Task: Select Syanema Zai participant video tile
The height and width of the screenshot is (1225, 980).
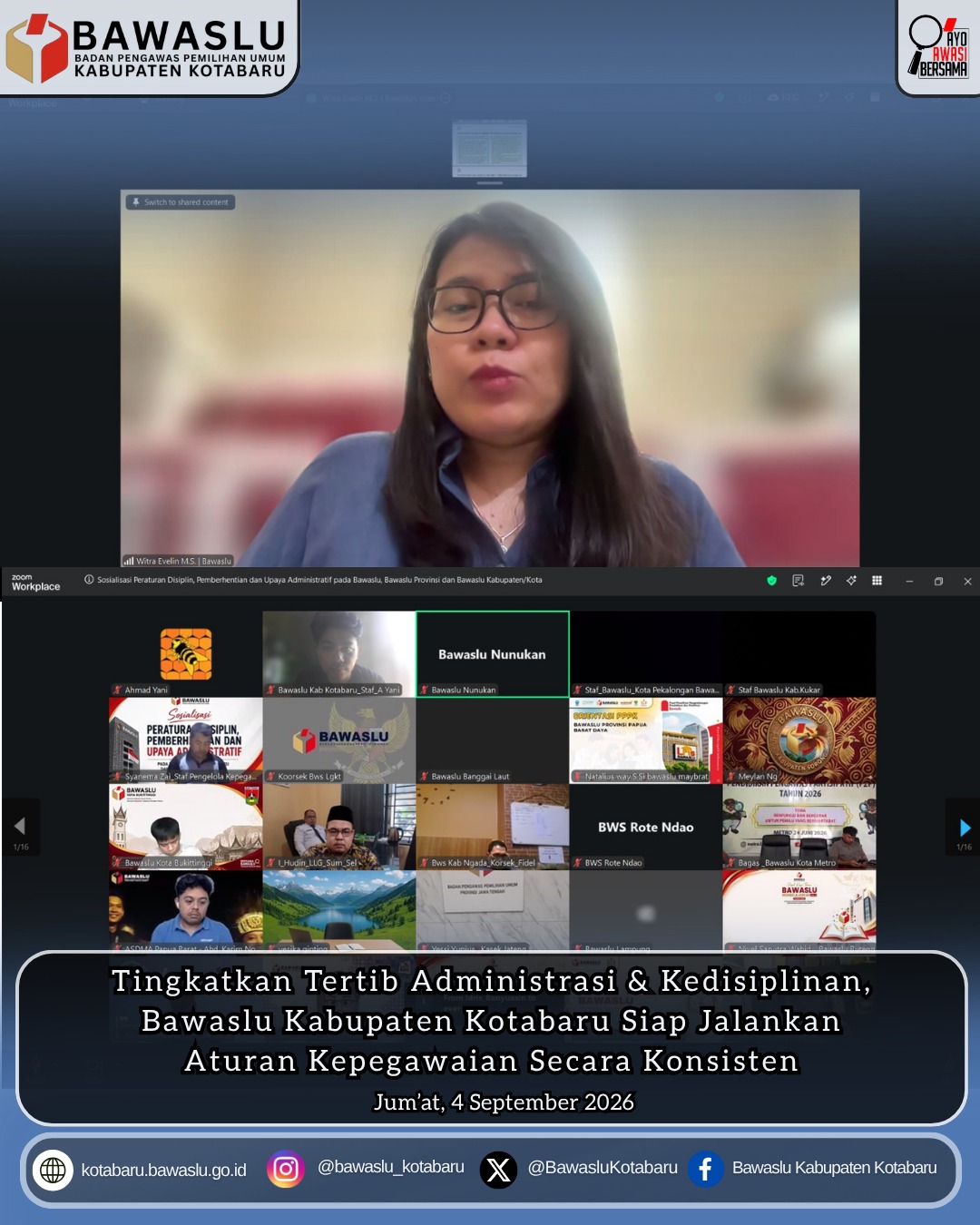Action: click(x=186, y=740)
